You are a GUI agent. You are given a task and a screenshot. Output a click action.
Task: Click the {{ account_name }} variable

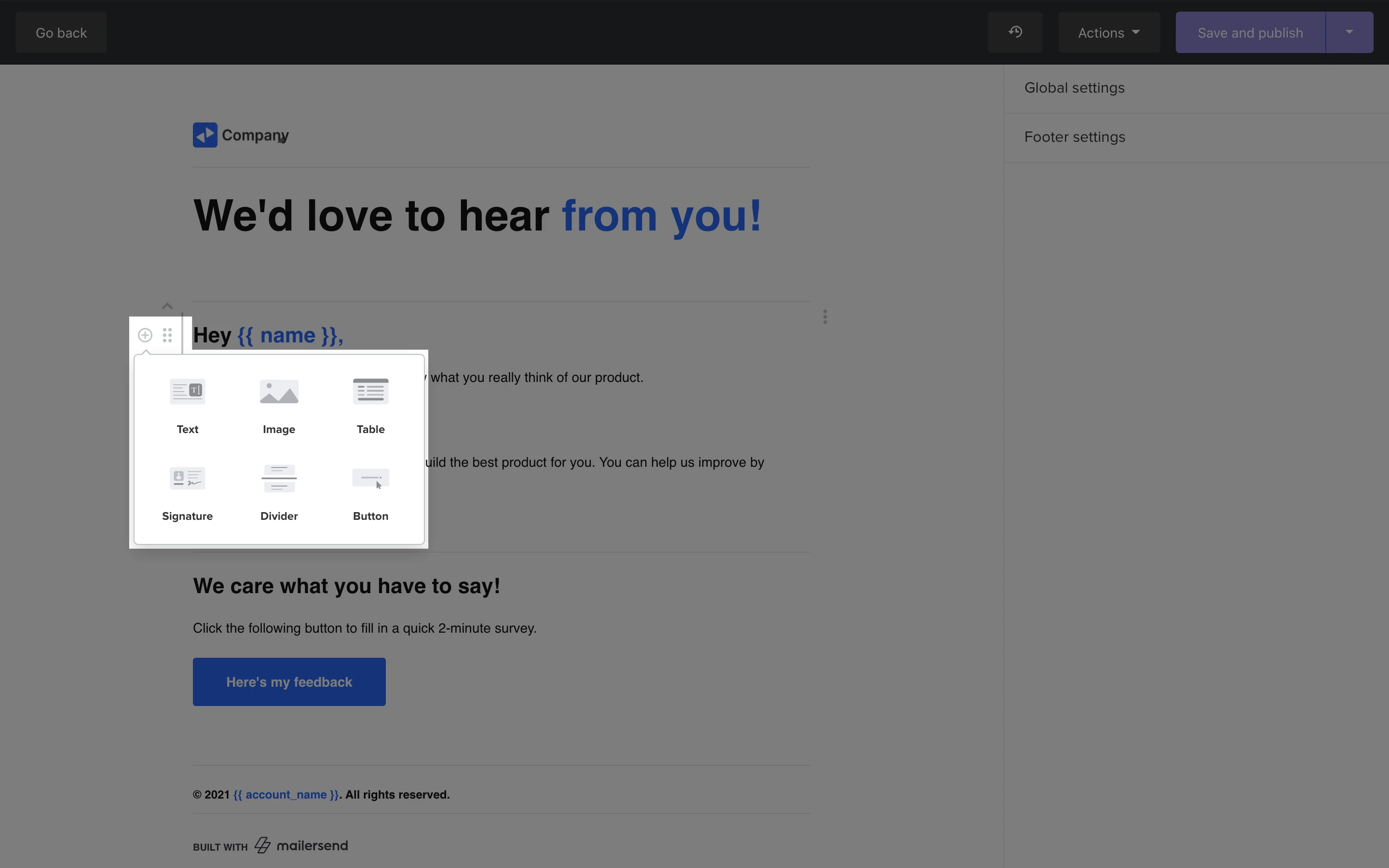286,795
